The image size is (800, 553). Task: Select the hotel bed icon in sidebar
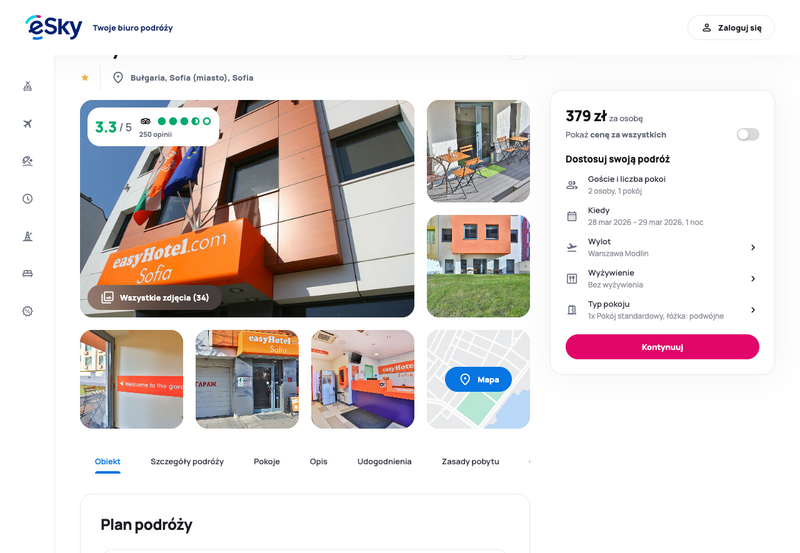pos(28,273)
